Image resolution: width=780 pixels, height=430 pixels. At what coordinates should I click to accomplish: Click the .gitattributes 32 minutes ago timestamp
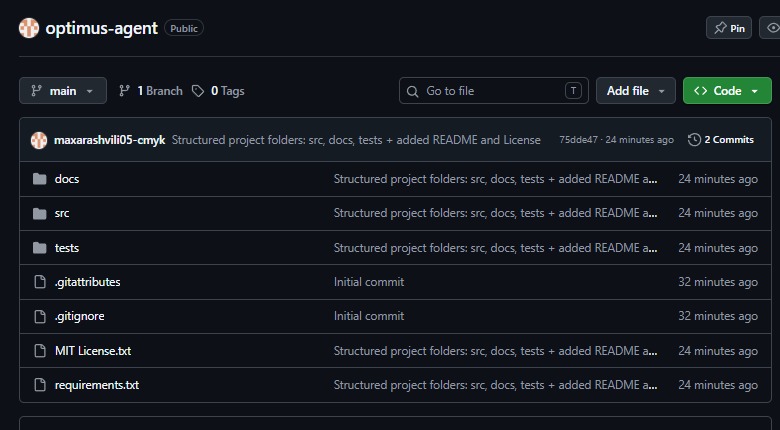(718, 282)
